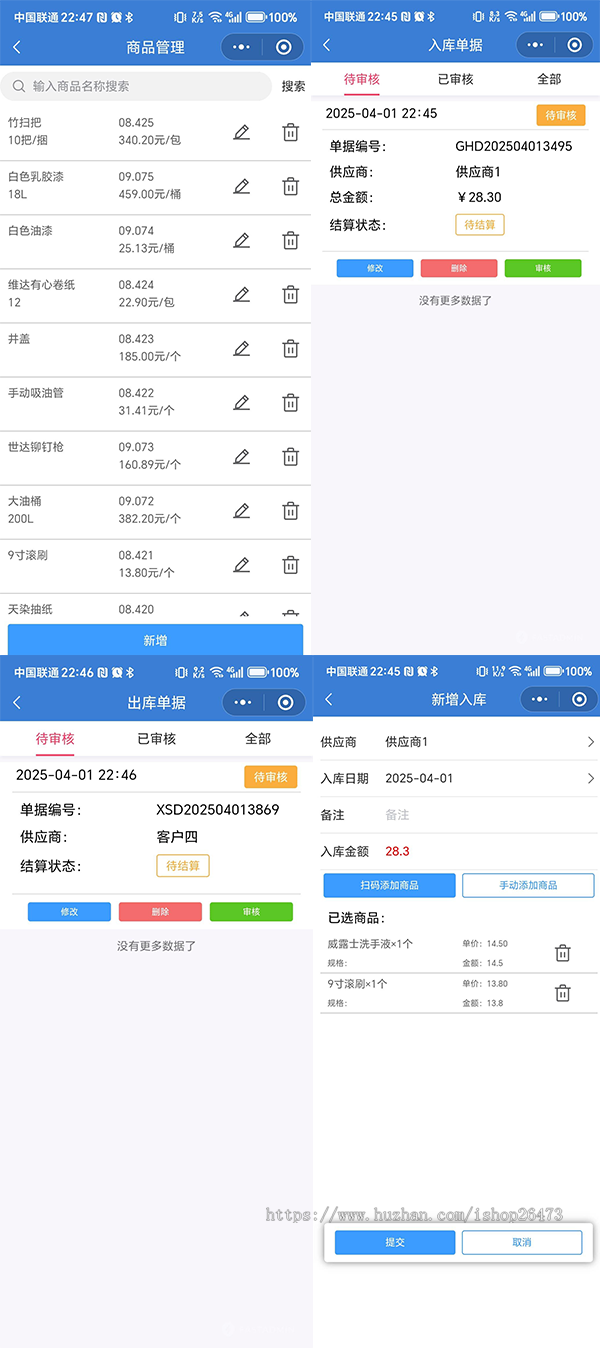This screenshot has height=1348, width=600.
Task: Delete the 大油桶 product
Action: pos(290,510)
